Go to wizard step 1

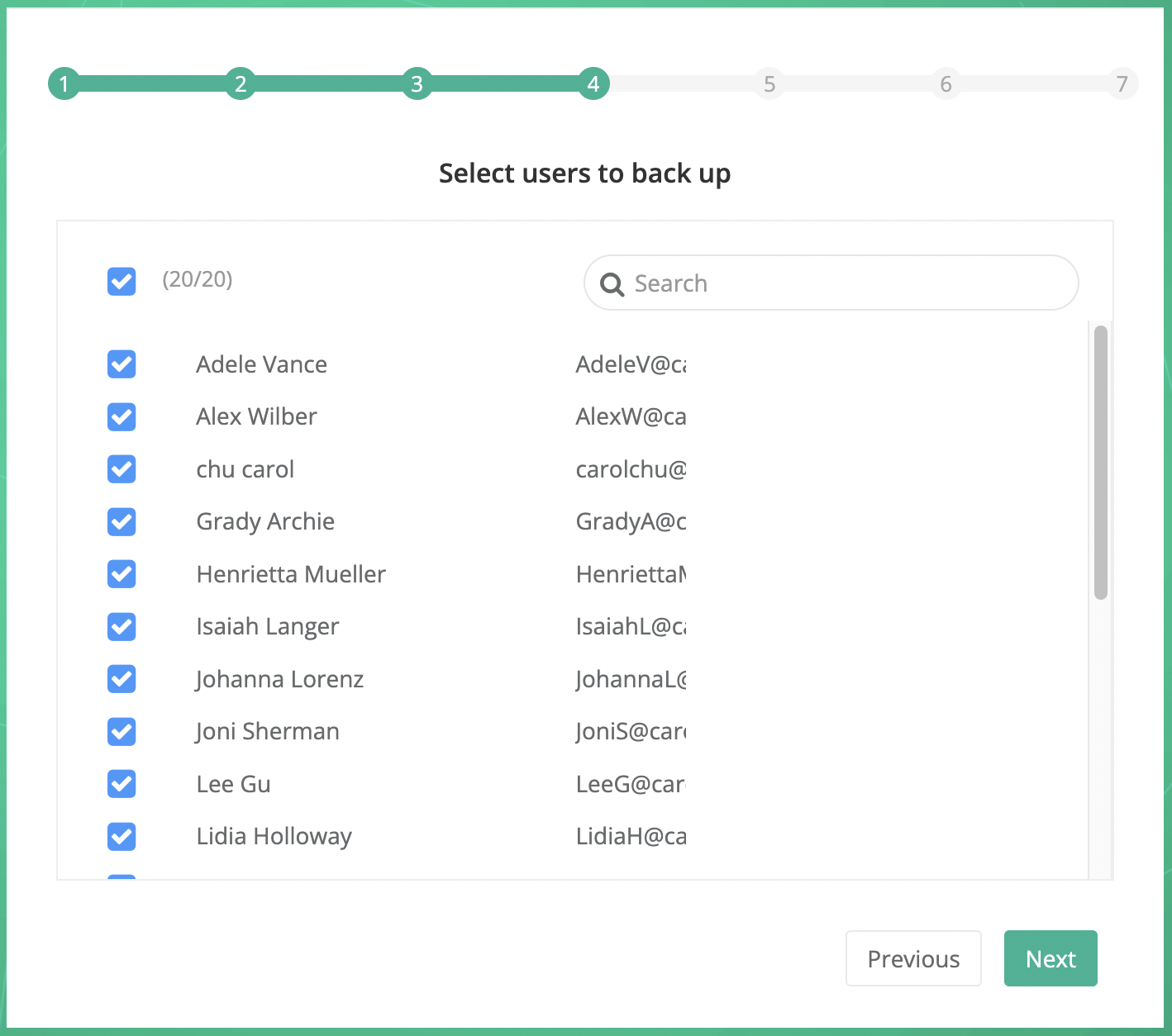[x=64, y=83]
